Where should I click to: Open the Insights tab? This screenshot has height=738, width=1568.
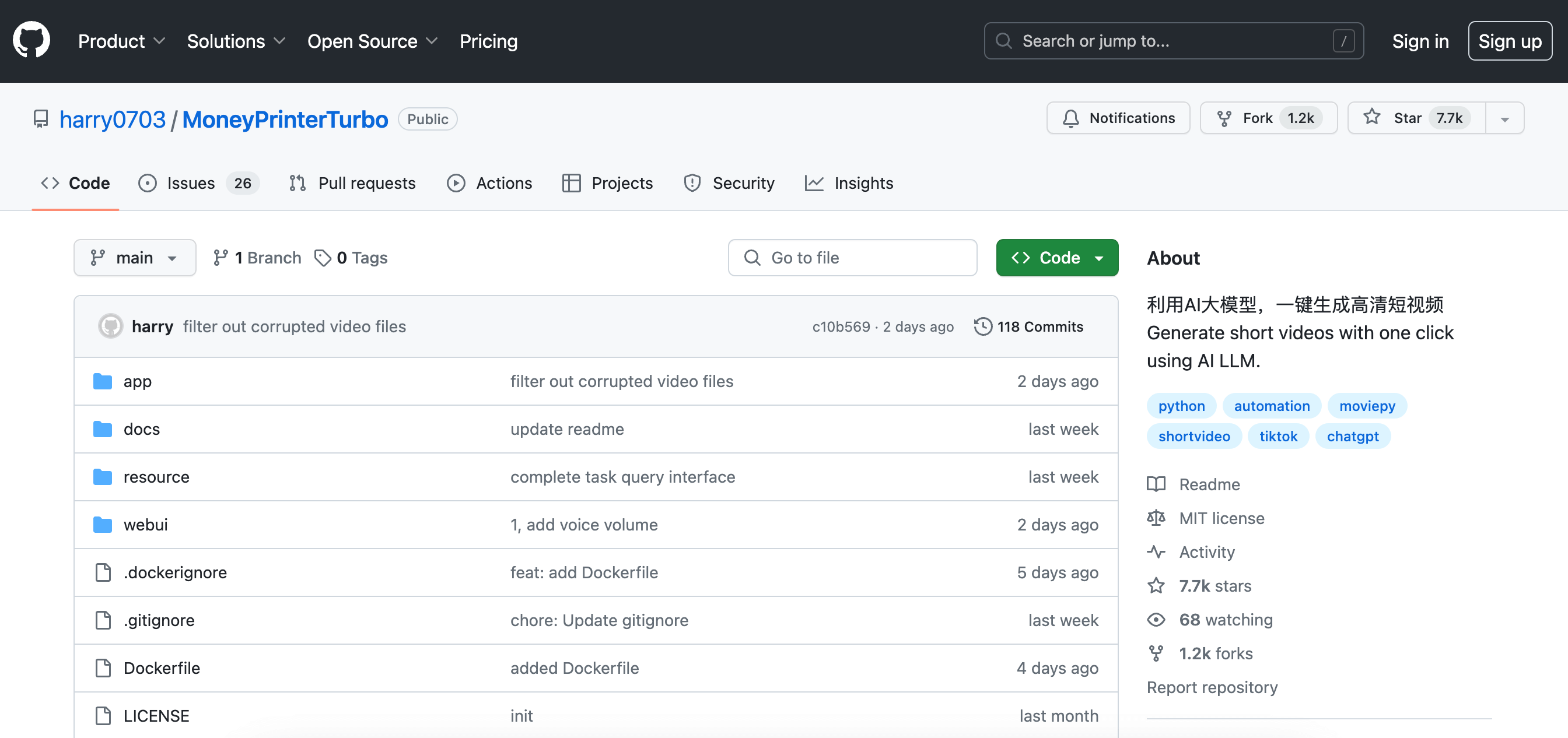pos(849,183)
